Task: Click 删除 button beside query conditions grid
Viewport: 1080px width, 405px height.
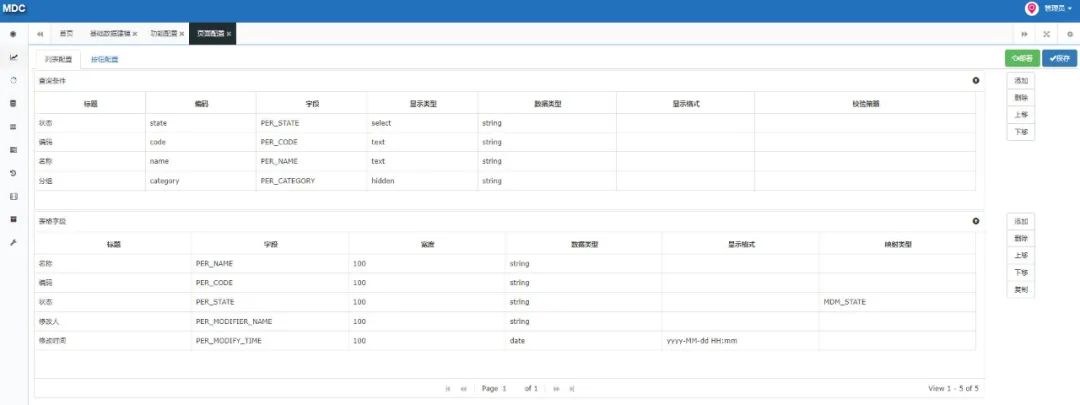Action: point(1021,98)
